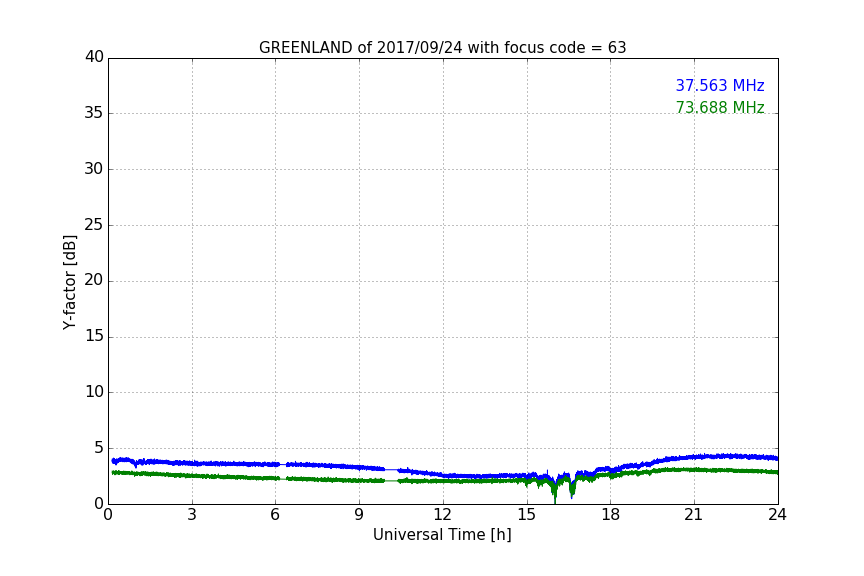Click the x-axis tick value 9
The width and height of the screenshot is (864, 576).
pos(359,515)
